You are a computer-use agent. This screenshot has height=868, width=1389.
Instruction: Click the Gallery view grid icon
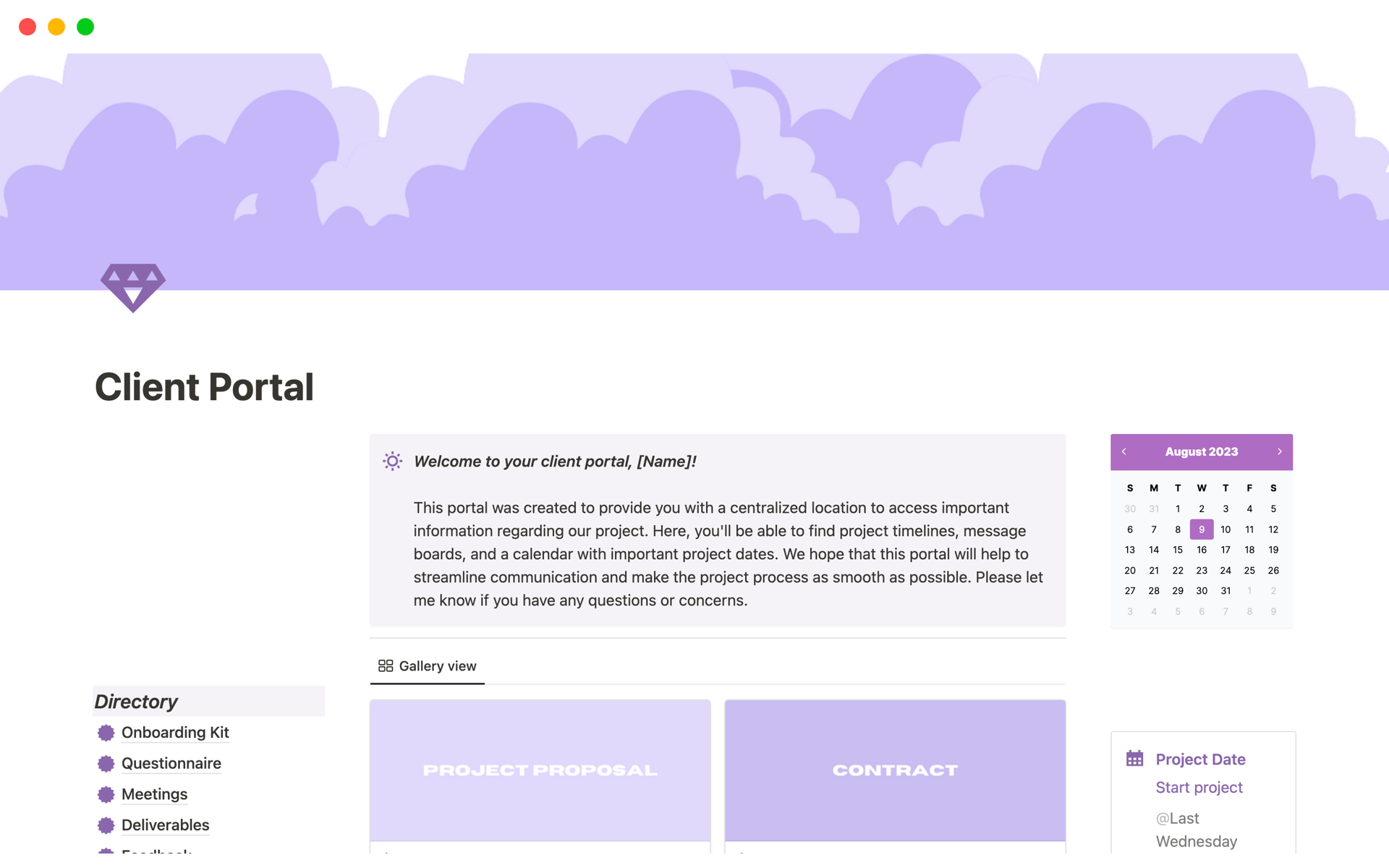384,665
